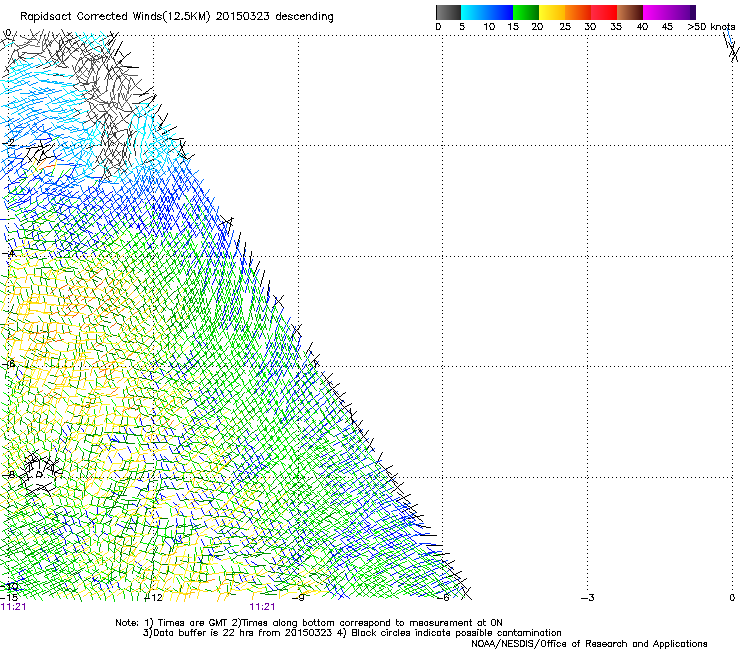Click longitude axis label '-9'
The image size is (740, 650).
(298, 598)
